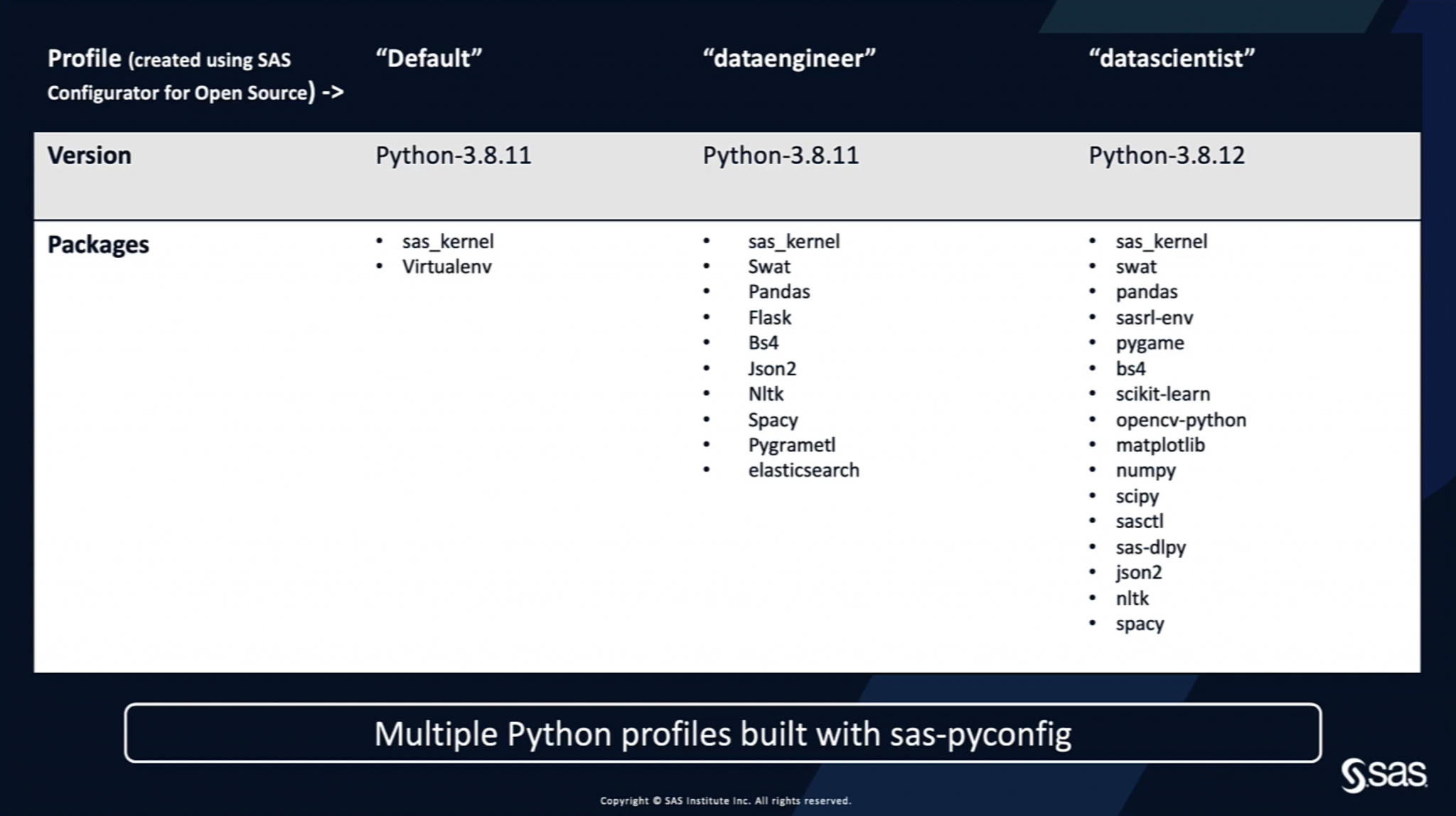Screen dimensions: 1456x816
Task: Click the Version row label
Action: tap(88, 155)
